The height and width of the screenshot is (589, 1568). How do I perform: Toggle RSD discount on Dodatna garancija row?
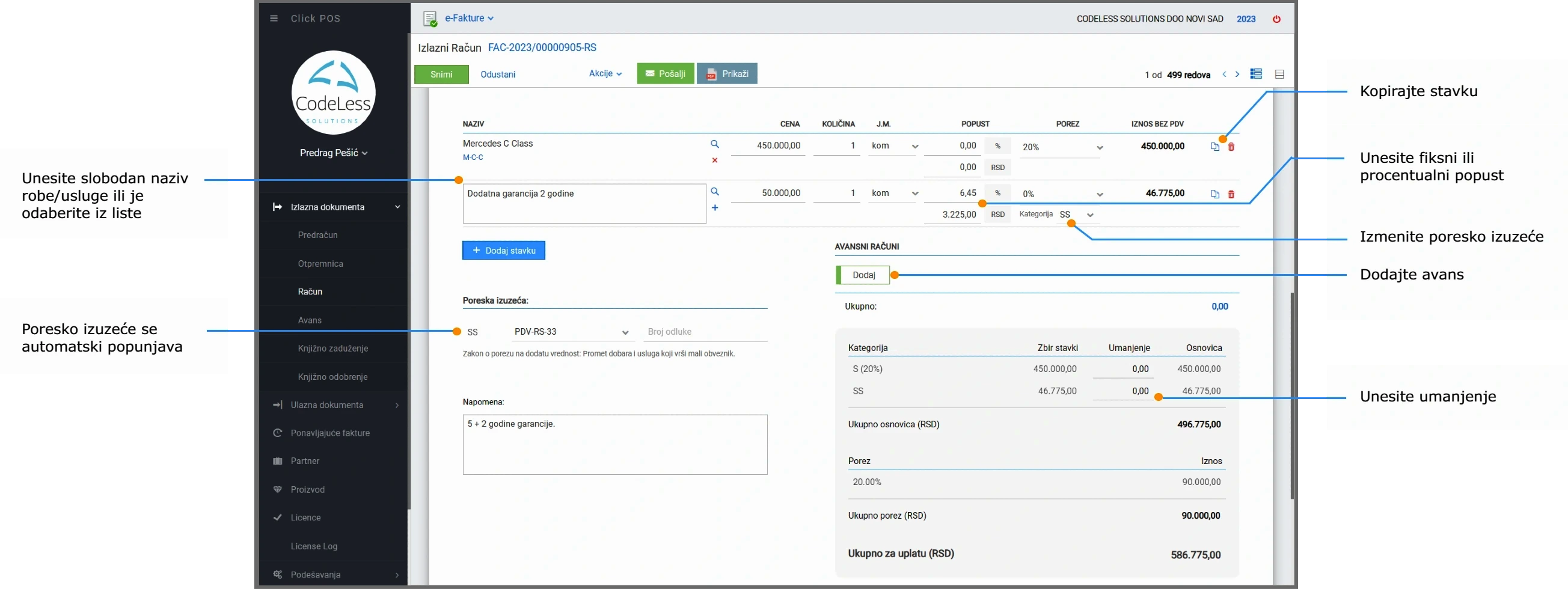[997, 214]
